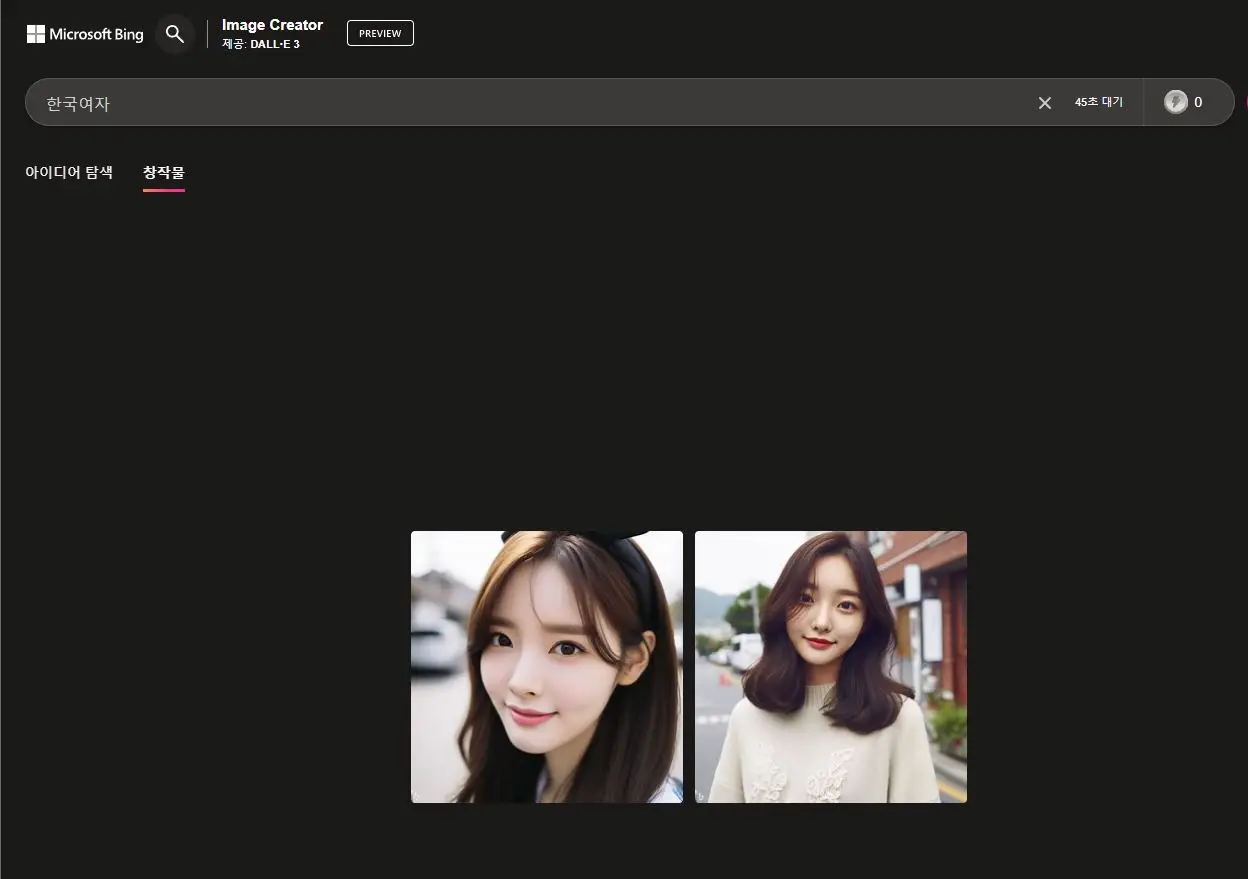This screenshot has width=1248, height=879.
Task: Click inside the 한국여자 prompt field
Action: tap(400, 102)
